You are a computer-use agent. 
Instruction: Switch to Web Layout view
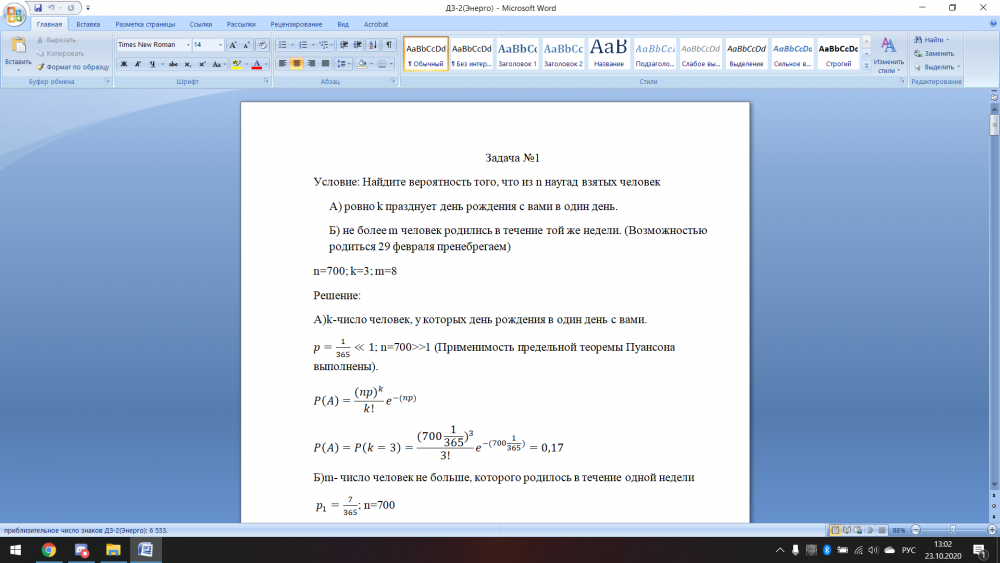858,530
